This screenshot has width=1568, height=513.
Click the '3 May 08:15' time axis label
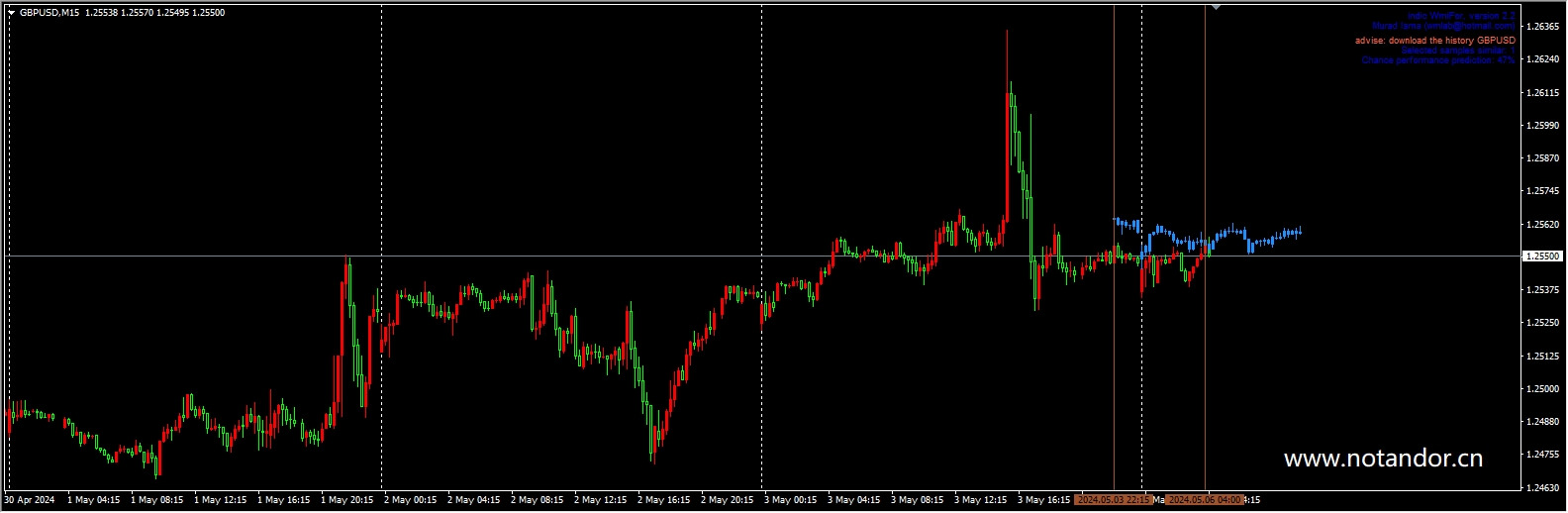pyautogui.click(x=917, y=500)
